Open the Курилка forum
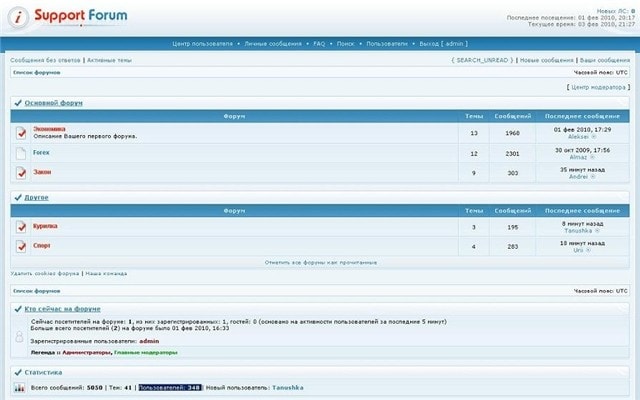 tap(45, 226)
